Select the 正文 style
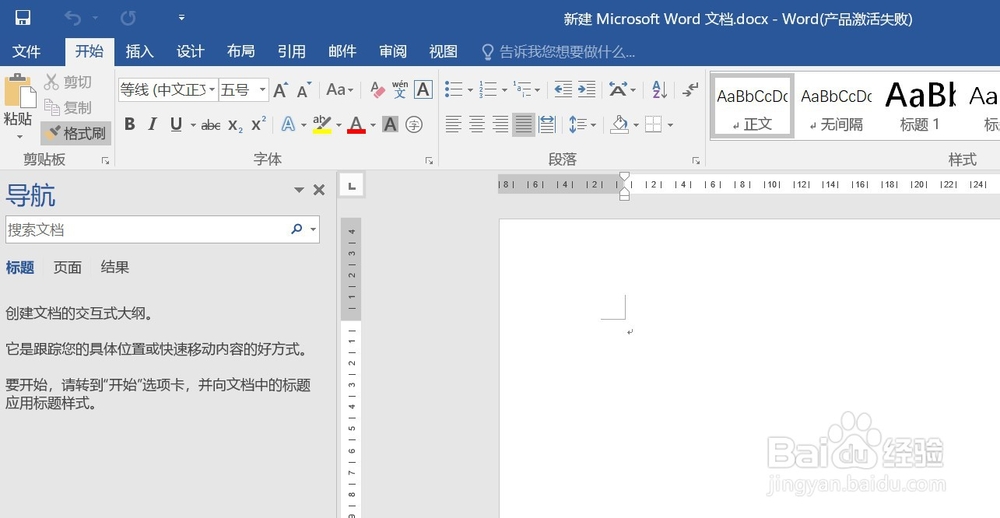This screenshot has width=1000, height=518. coord(752,107)
